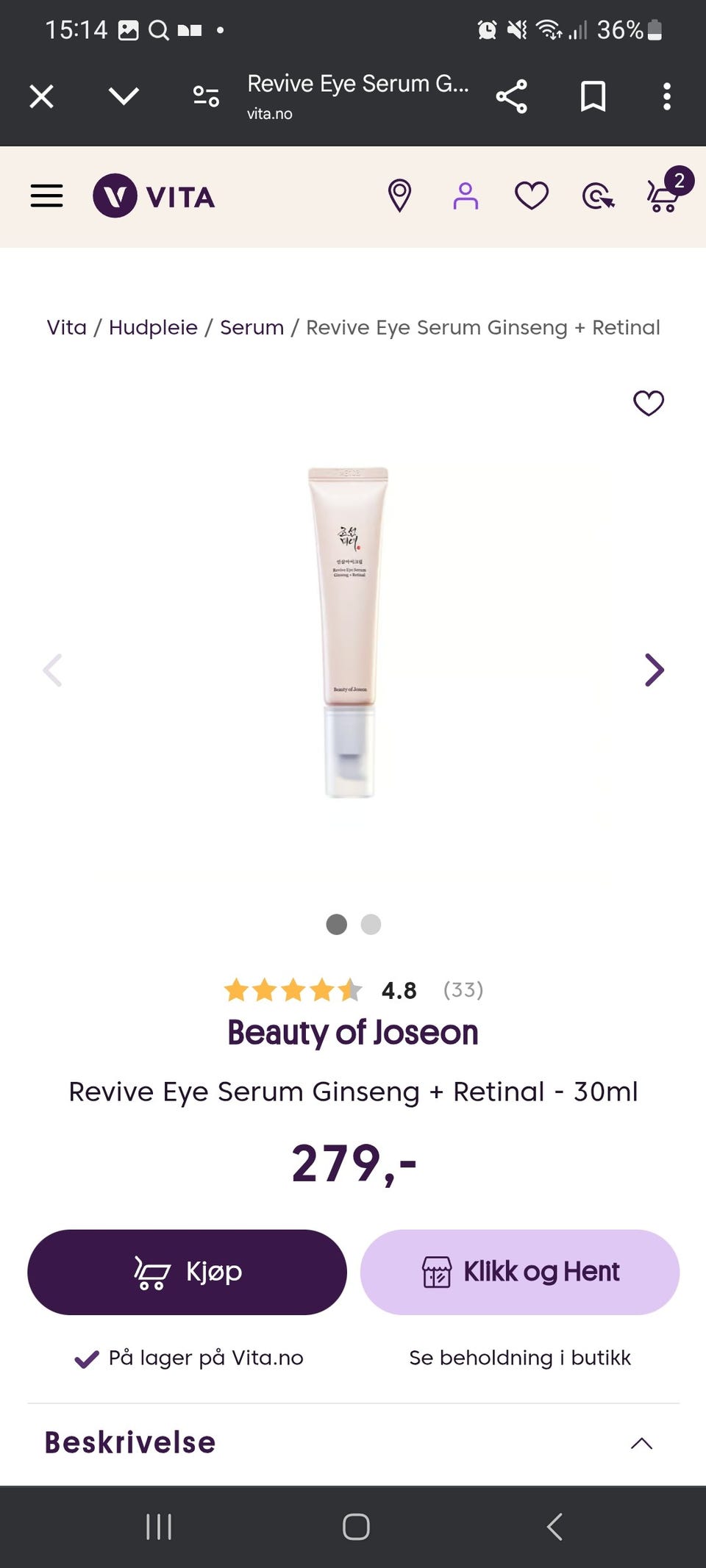
Task: Go to Hudpleie breadcrumb
Action: [153, 328]
